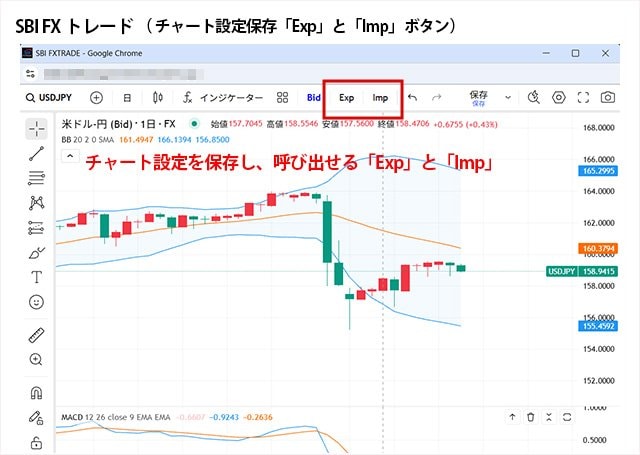640x455 pixels.
Task: Select the forecast position tool
Action: (36, 228)
